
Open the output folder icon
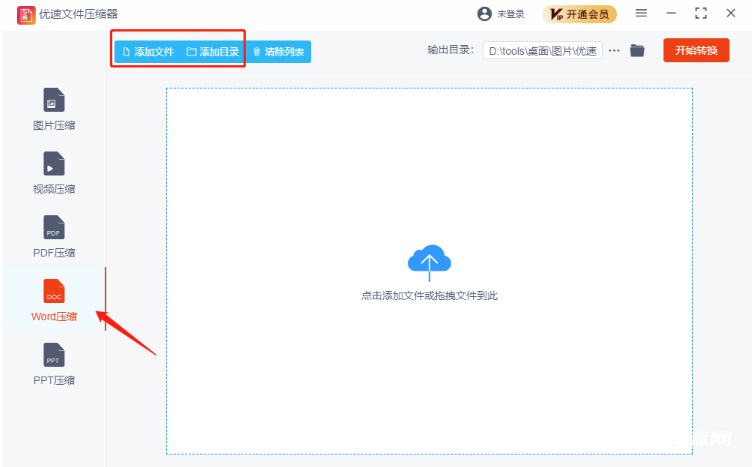point(637,50)
